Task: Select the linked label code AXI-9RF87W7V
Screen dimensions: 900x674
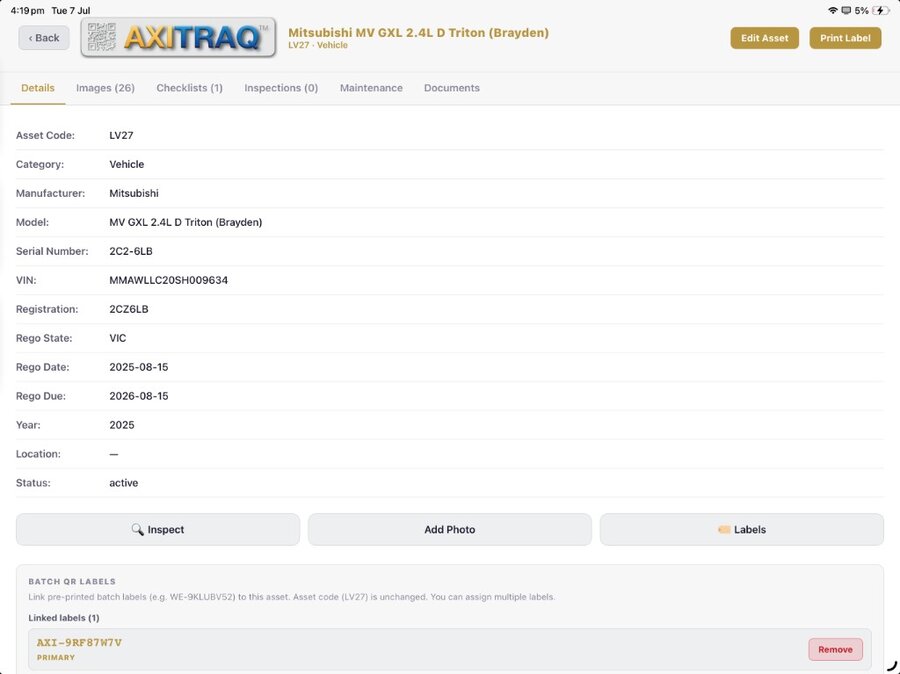Action: click(79, 642)
